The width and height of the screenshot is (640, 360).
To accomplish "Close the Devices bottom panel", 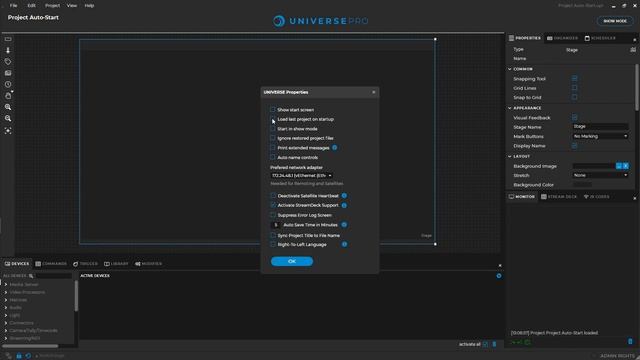I will pyautogui.click(x=500, y=266).
